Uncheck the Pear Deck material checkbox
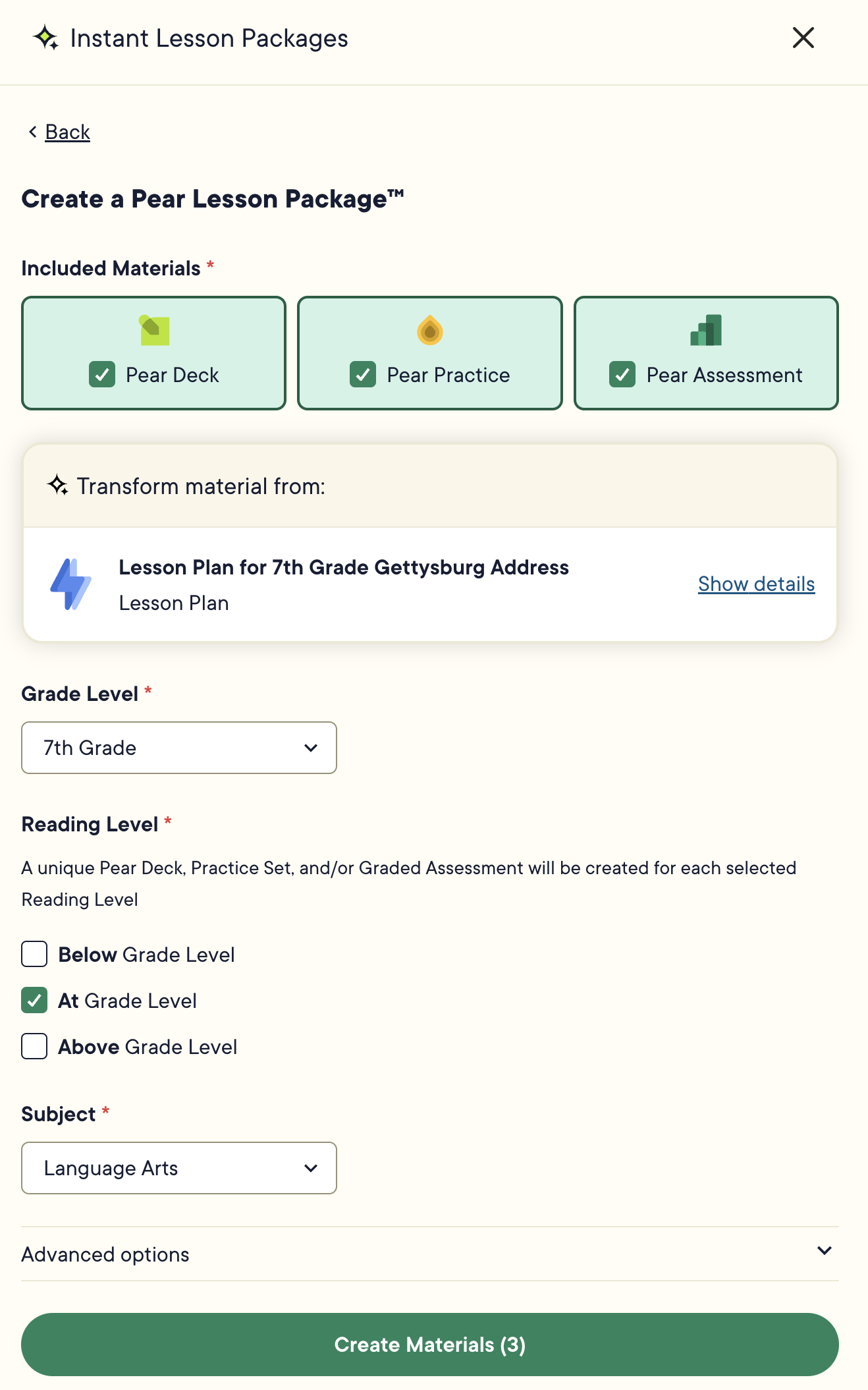The image size is (868, 1390). pos(102,375)
